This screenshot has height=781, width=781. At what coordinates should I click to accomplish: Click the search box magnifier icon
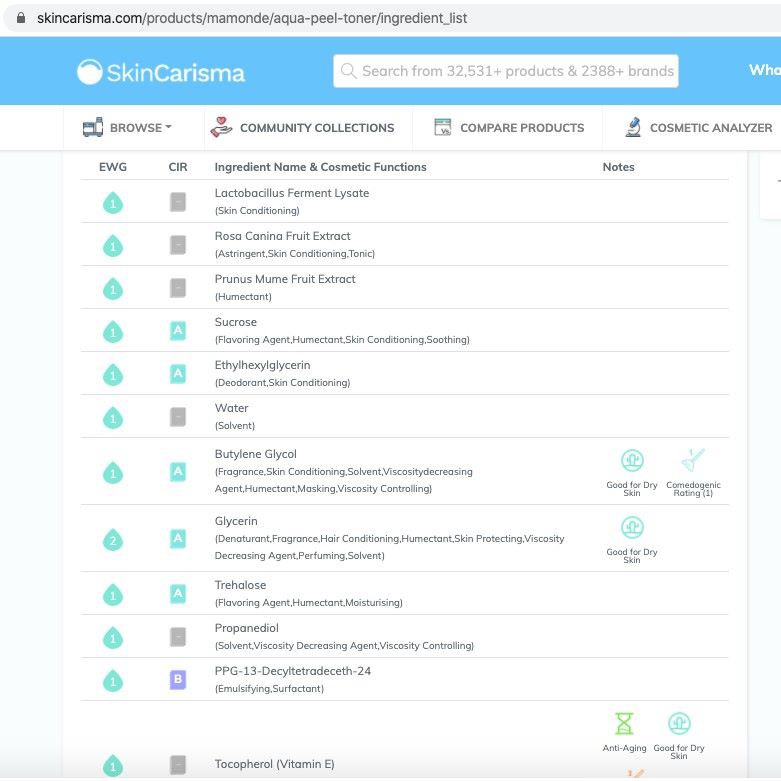[x=348, y=71]
